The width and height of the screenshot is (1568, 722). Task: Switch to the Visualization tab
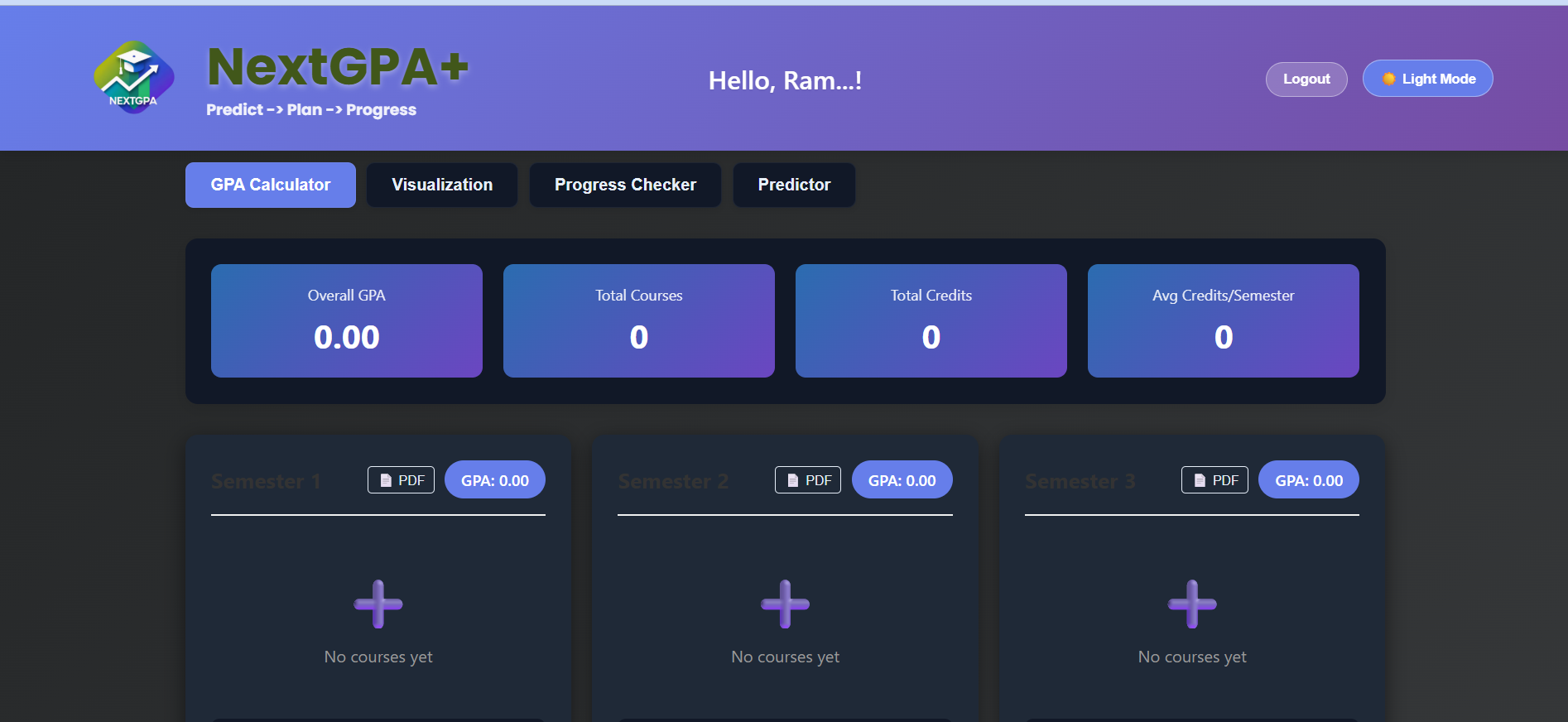[442, 185]
